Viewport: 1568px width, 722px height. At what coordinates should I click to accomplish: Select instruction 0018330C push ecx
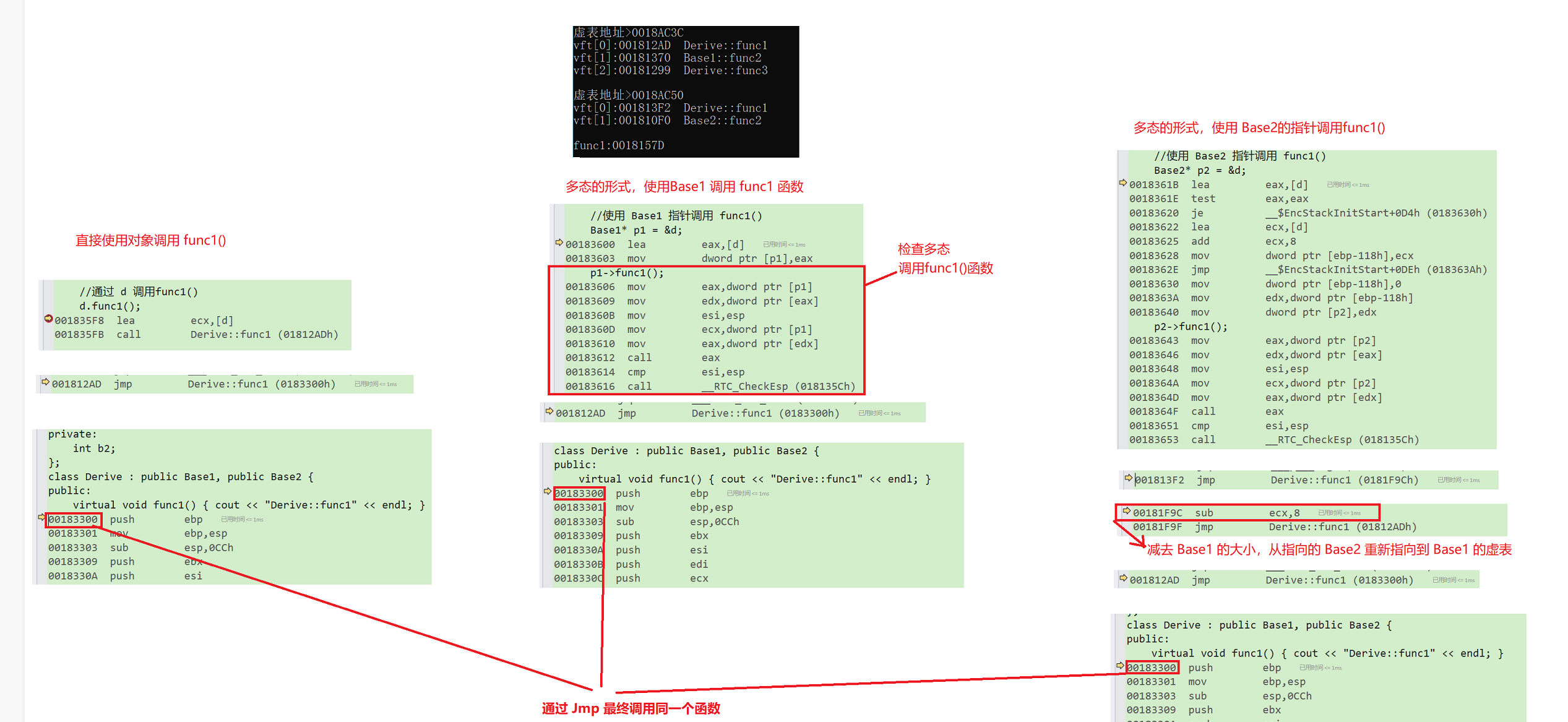tap(631, 578)
